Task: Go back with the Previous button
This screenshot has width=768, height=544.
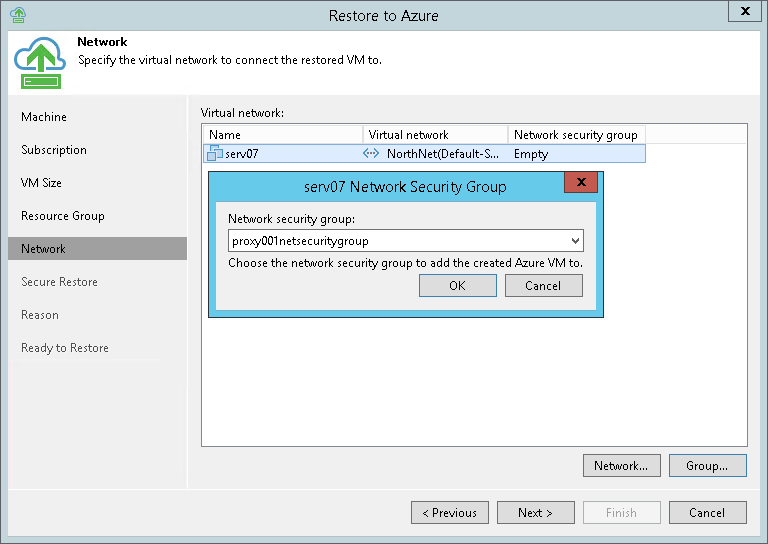Action: tap(450, 513)
